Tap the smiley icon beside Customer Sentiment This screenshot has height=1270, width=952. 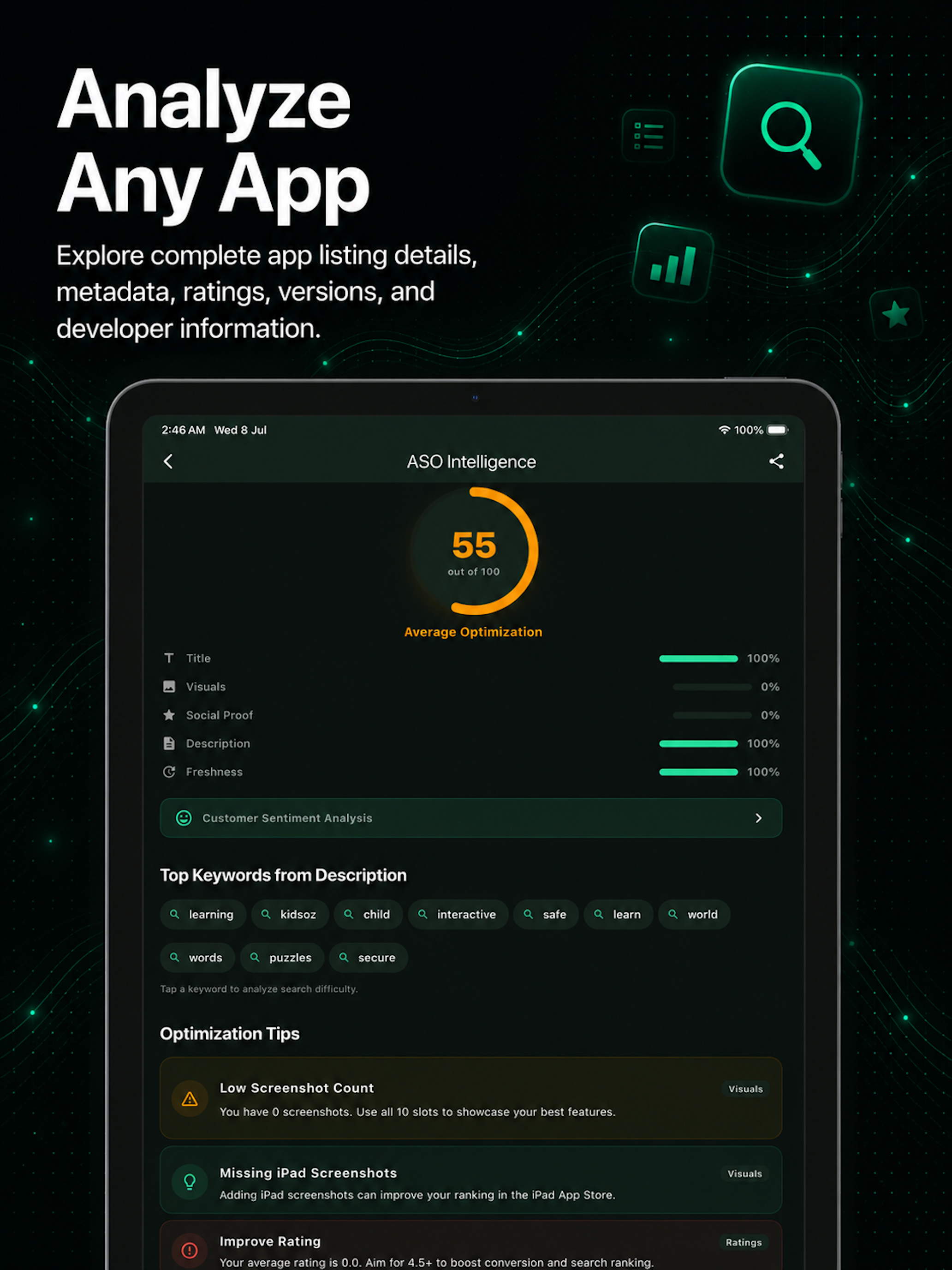[184, 818]
